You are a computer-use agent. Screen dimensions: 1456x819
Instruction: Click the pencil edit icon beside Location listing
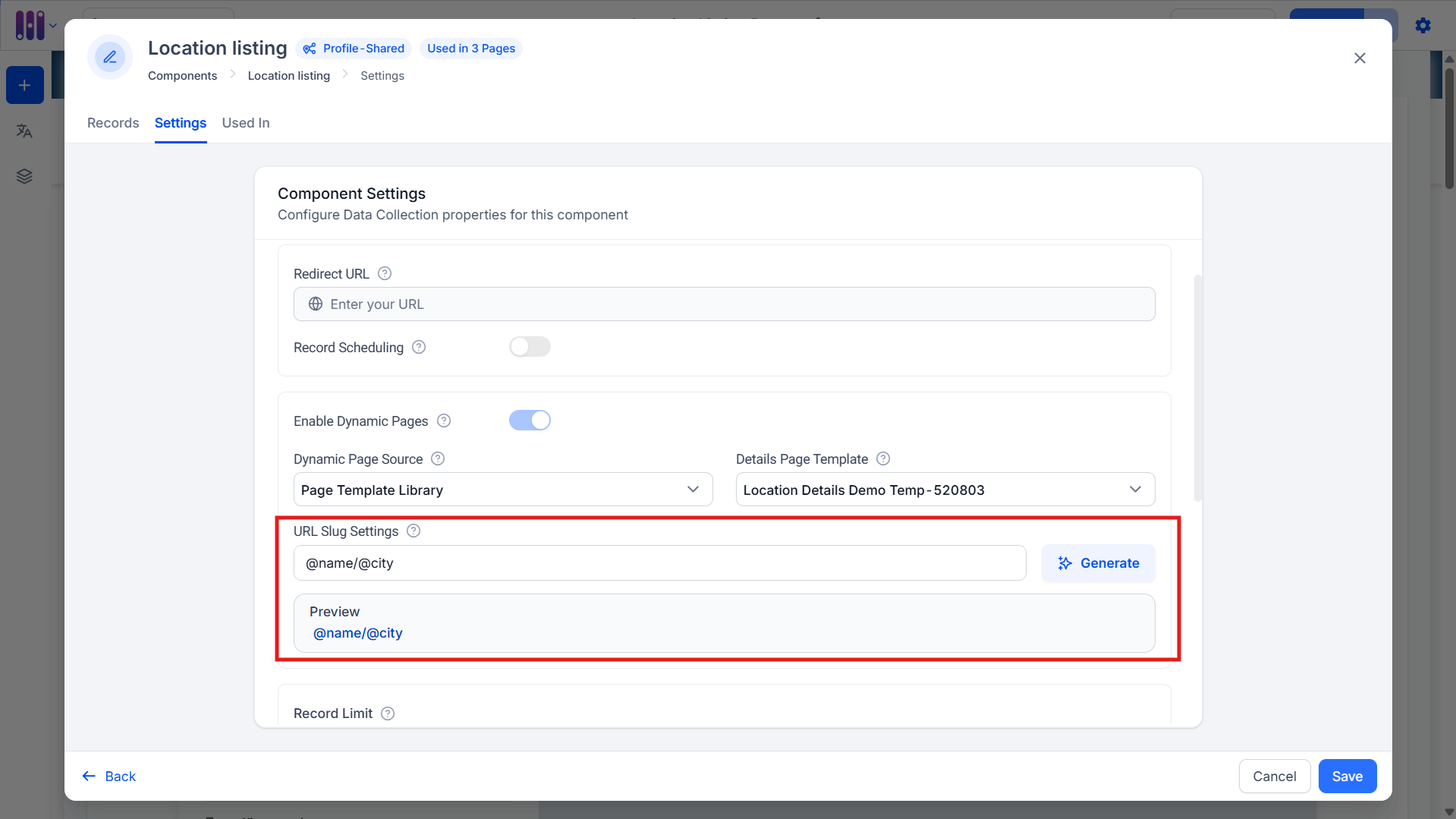tap(110, 57)
